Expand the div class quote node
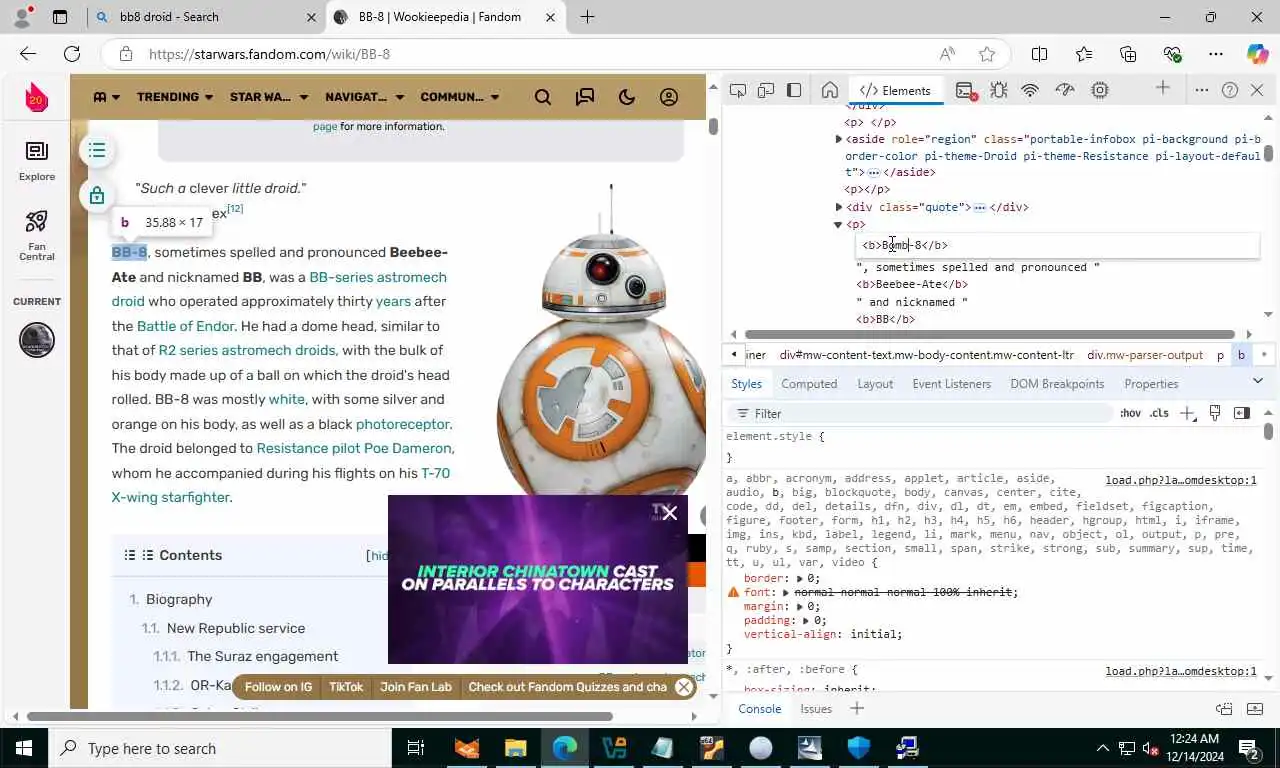Viewport: 1280px width, 768px height. click(x=839, y=207)
